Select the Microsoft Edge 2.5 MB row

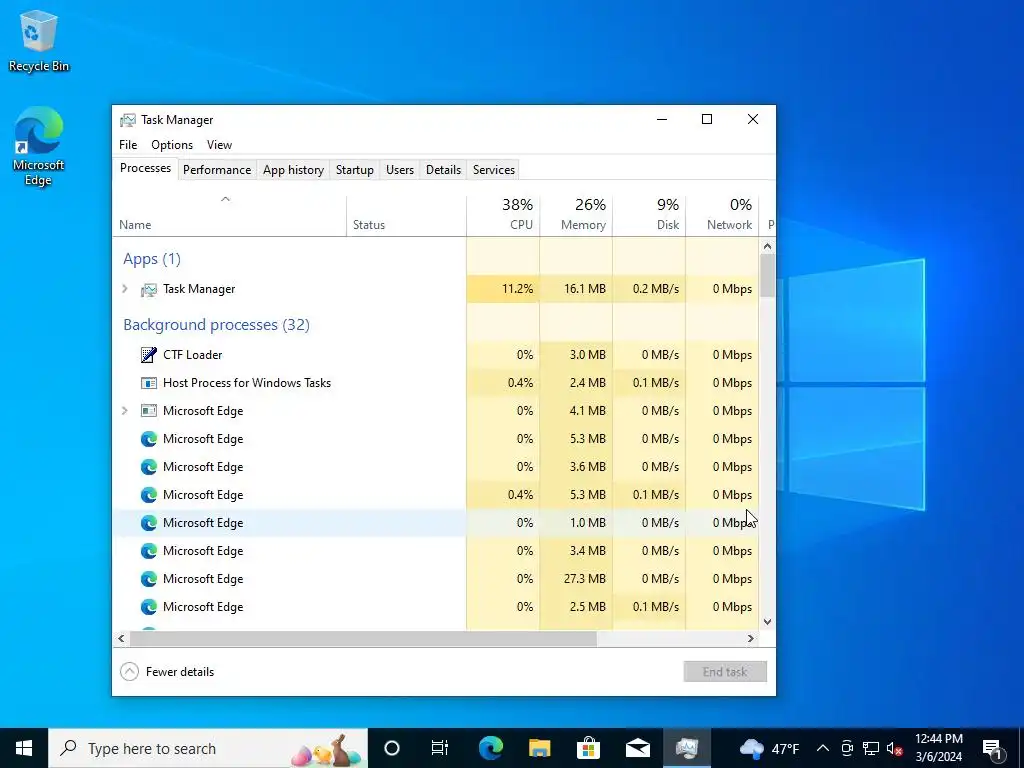coord(436,607)
